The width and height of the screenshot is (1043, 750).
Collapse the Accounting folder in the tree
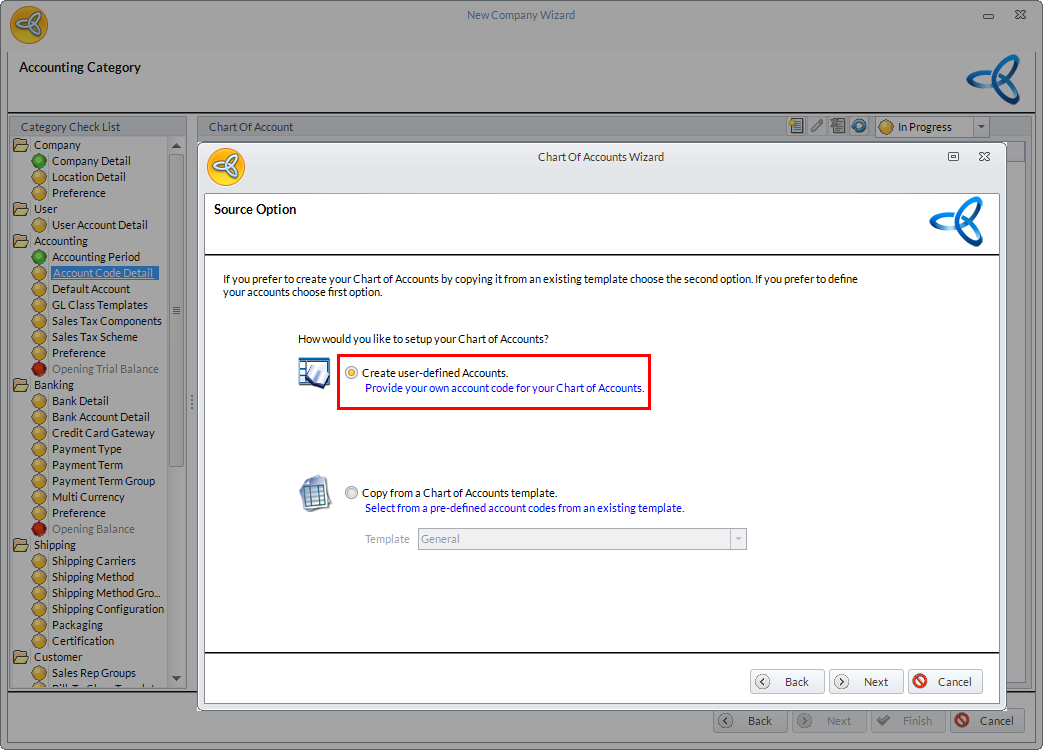pyautogui.click(x=21, y=241)
